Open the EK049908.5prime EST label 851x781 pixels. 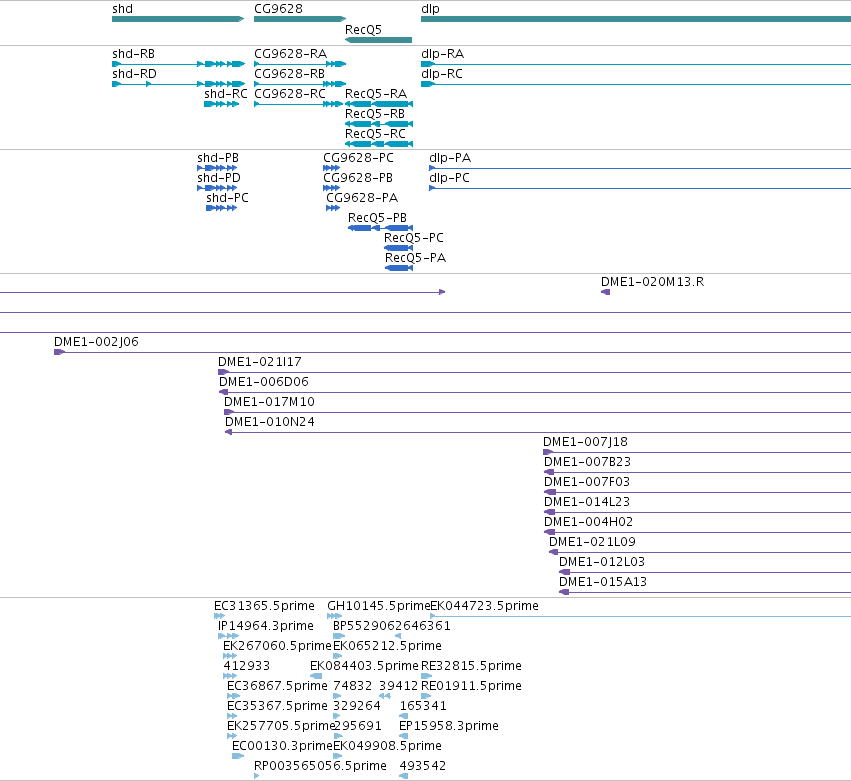pyautogui.click(x=387, y=747)
